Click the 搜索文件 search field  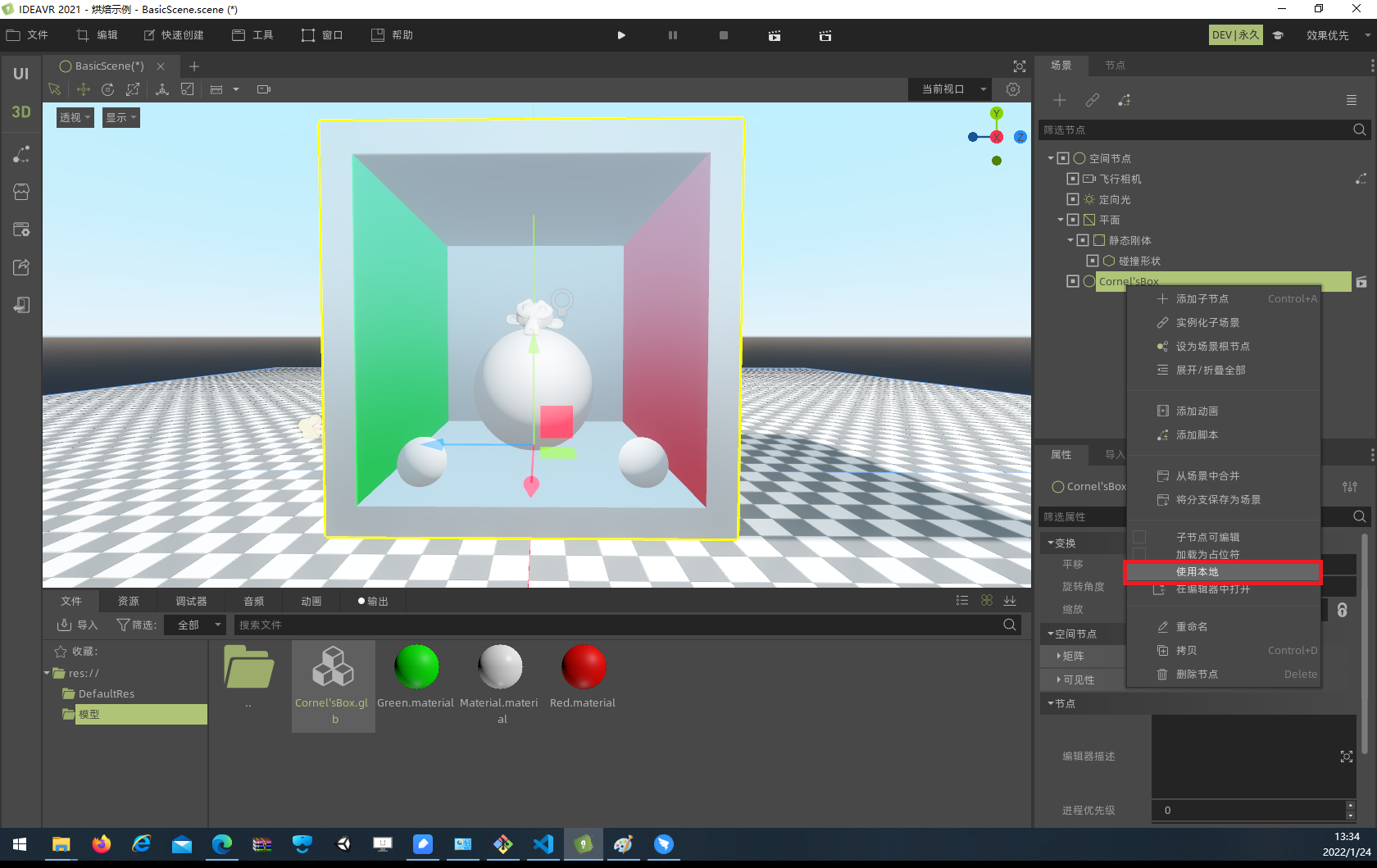pos(629,625)
